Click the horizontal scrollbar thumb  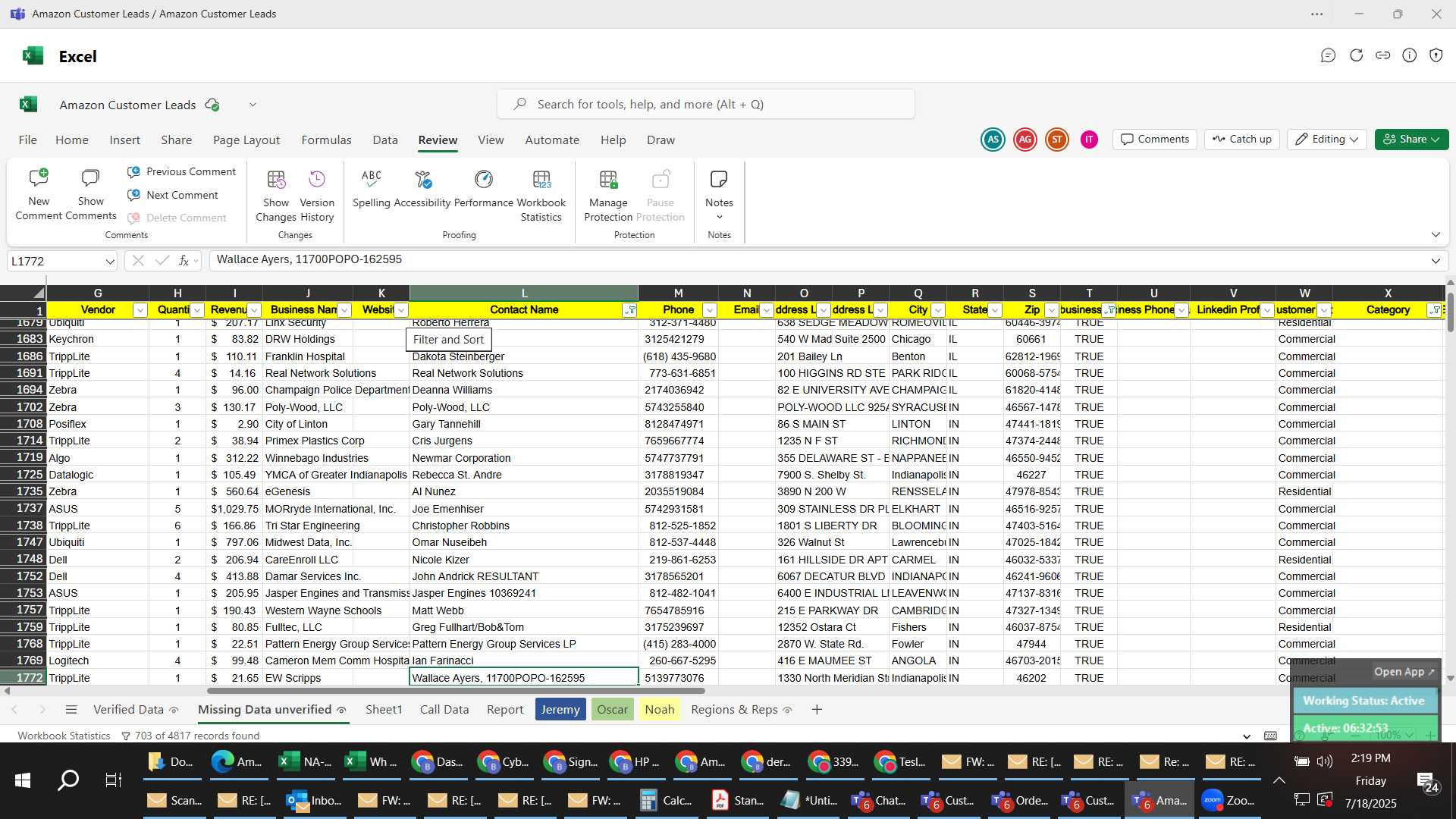pyautogui.click(x=456, y=691)
